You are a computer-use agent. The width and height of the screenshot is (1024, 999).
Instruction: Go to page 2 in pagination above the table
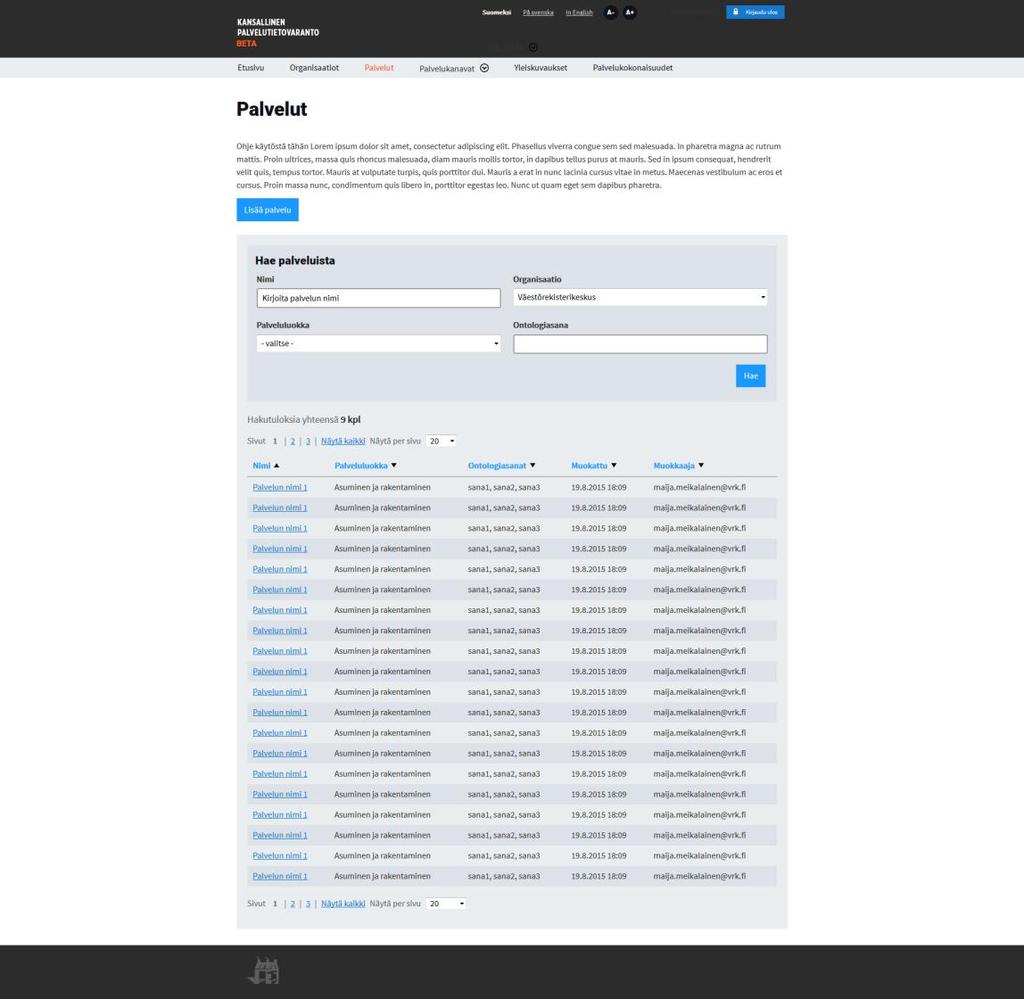pyautogui.click(x=293, y=441)
